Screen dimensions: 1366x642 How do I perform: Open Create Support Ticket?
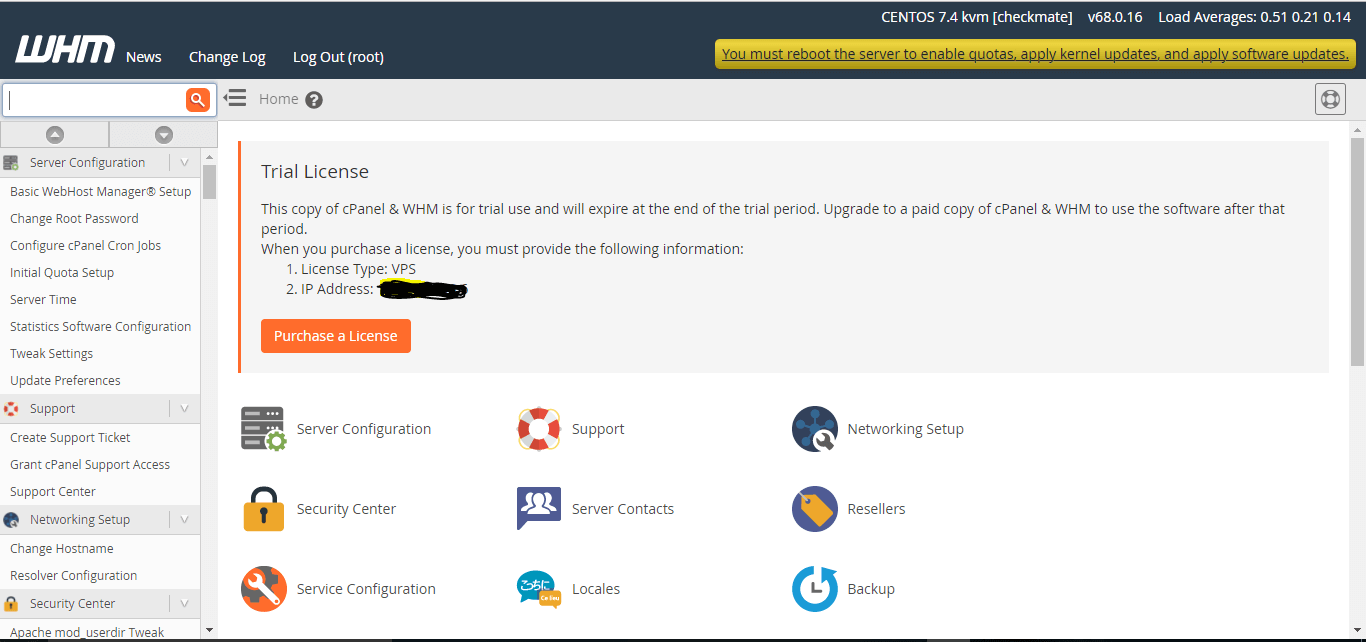click(x=70, y=437)
